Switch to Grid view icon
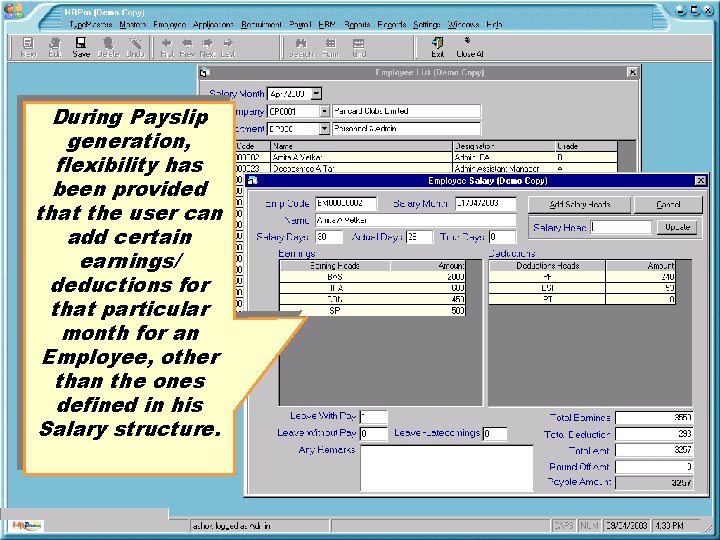The width and height of the screenshot is (720, 540). 359,47
